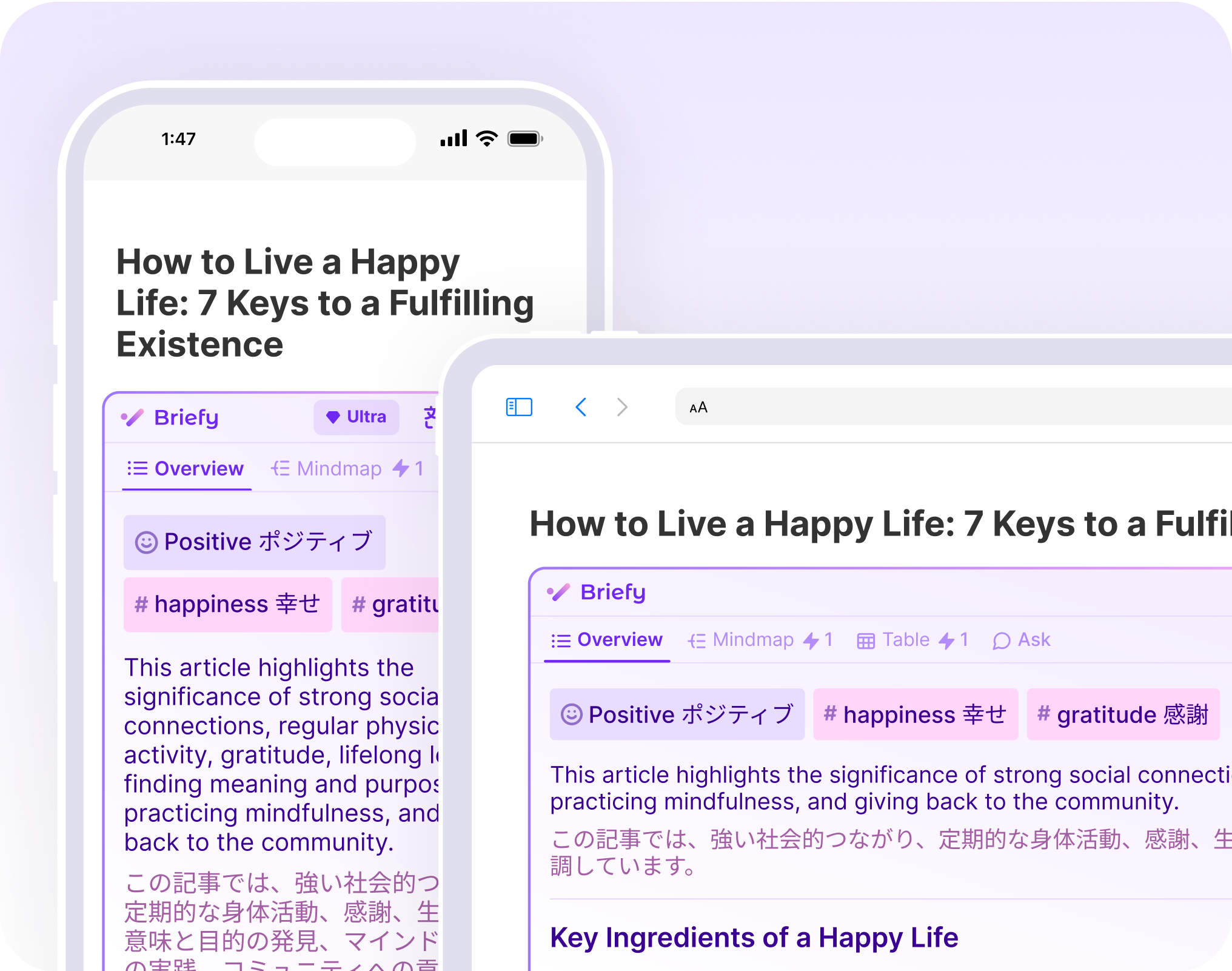Select the Overview tab on the phone
This screenshot has height=971, width=1232.
pyautogui.click(x=186, y=469)
